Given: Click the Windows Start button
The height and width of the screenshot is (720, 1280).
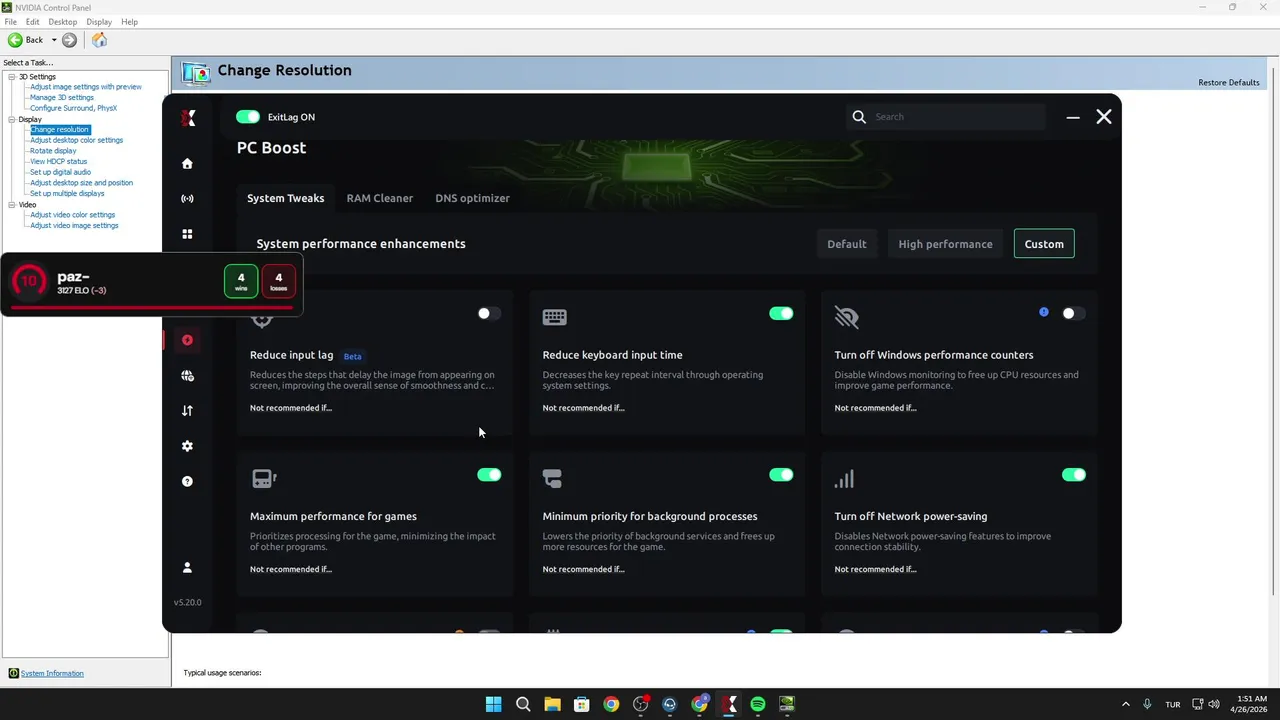Looking at the screenshot, I should pos(493,704).
